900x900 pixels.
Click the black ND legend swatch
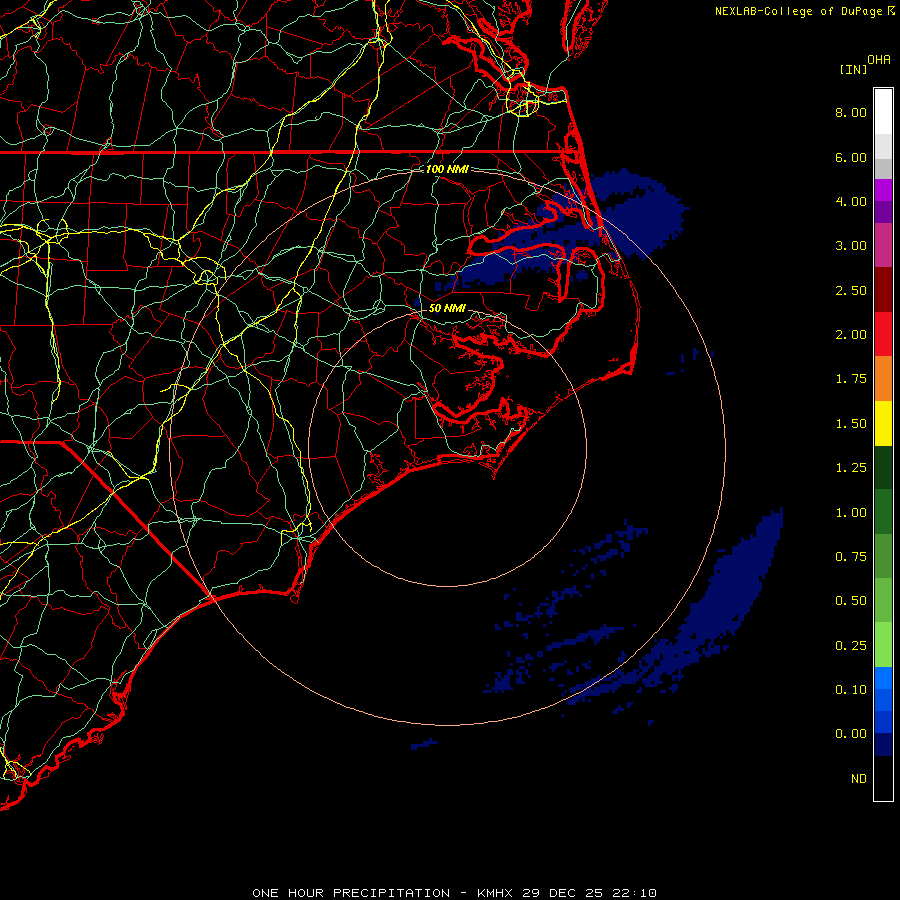883,778
